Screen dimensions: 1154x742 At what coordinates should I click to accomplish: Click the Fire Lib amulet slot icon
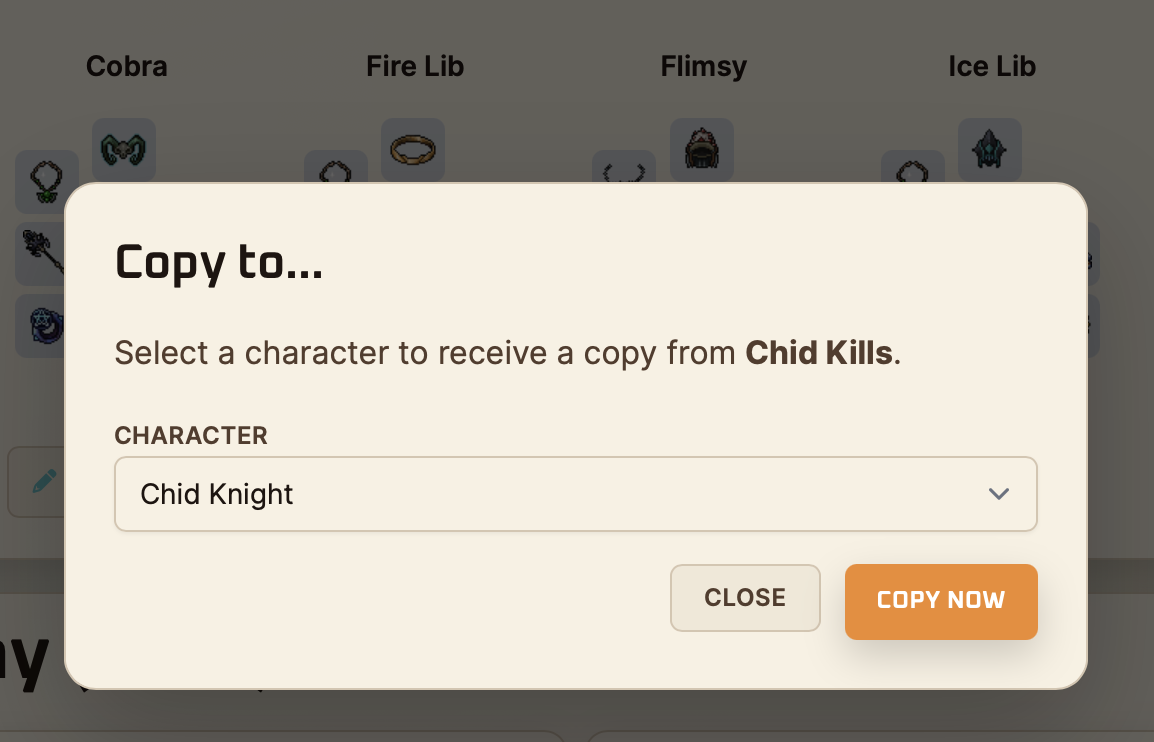tap(336, 170)
